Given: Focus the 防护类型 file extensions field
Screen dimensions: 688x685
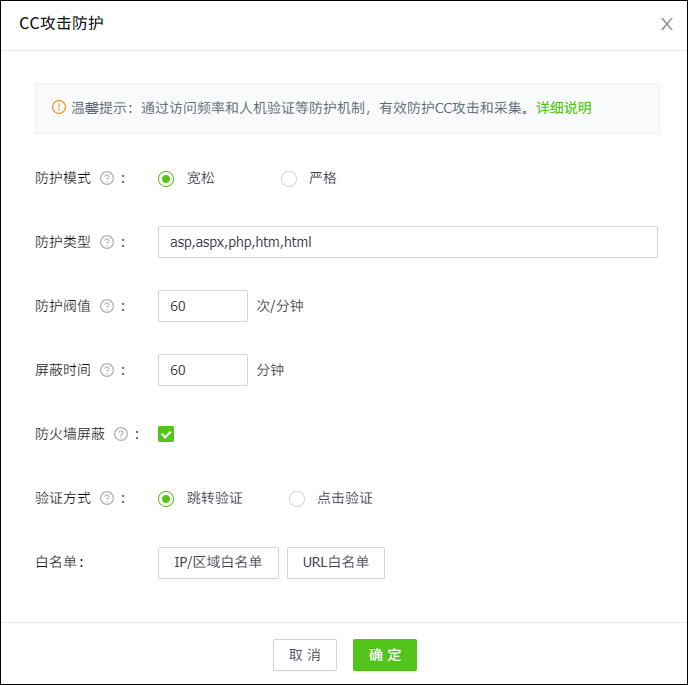Looking at the screenshot, I should [407, 242].
